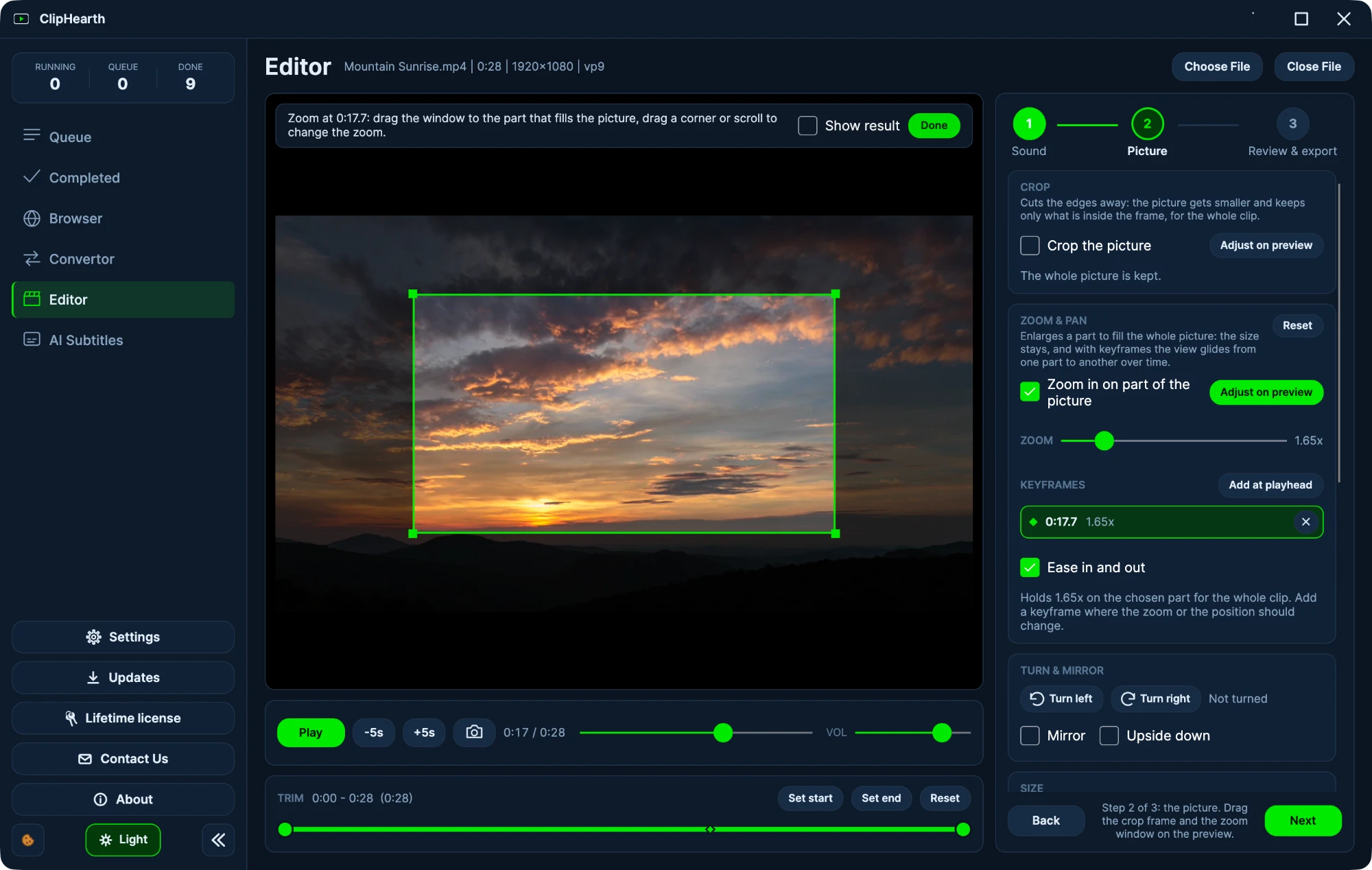The image size is (1372, 870).
Task: Go to the Convertor arrows icon
Action: click(x=32, y=259)
